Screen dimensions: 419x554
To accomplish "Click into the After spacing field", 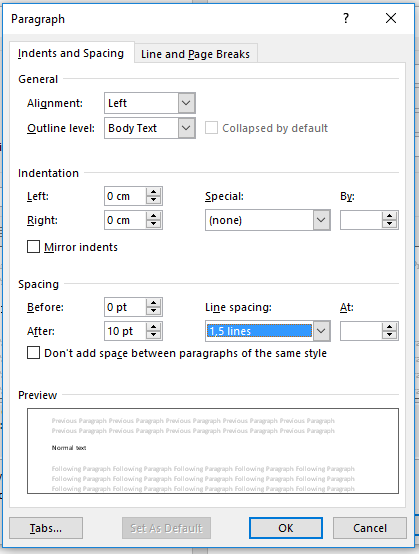I will point(125,331).
